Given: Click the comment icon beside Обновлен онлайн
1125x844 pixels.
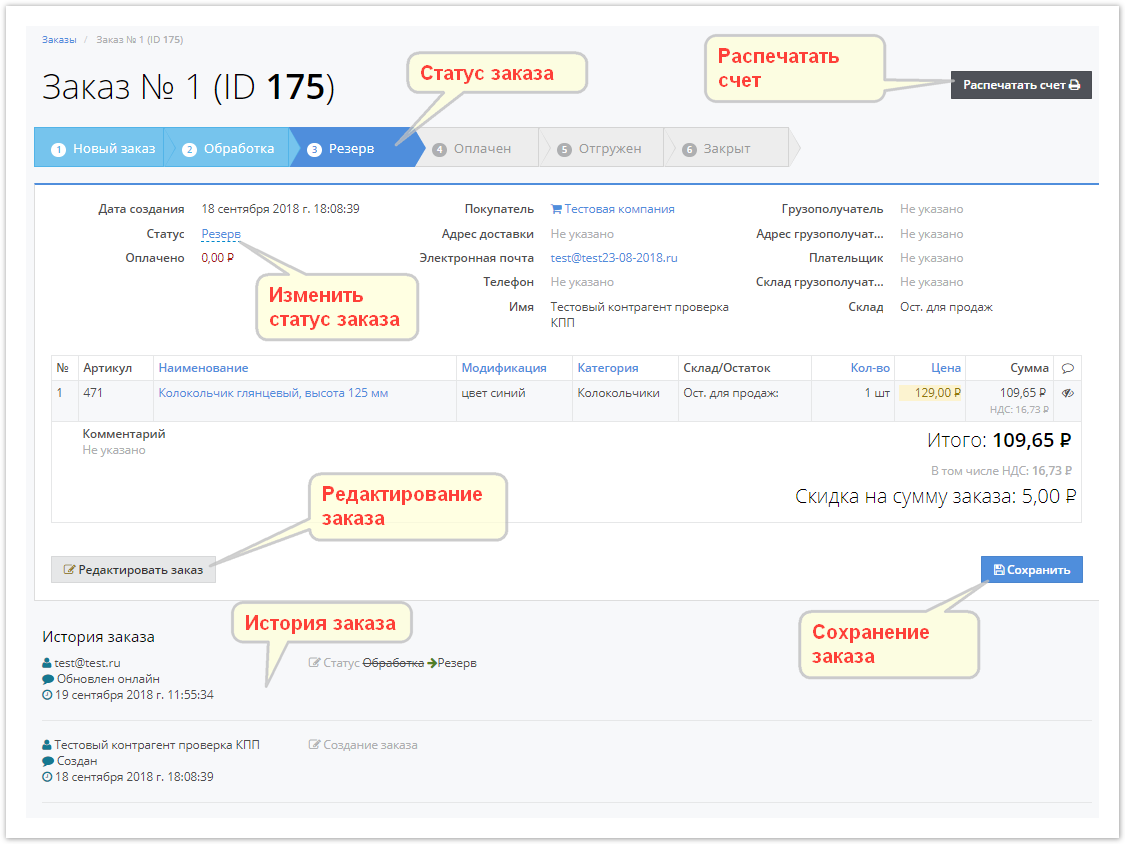Looking at the screenshot, I should click(48, 679).
